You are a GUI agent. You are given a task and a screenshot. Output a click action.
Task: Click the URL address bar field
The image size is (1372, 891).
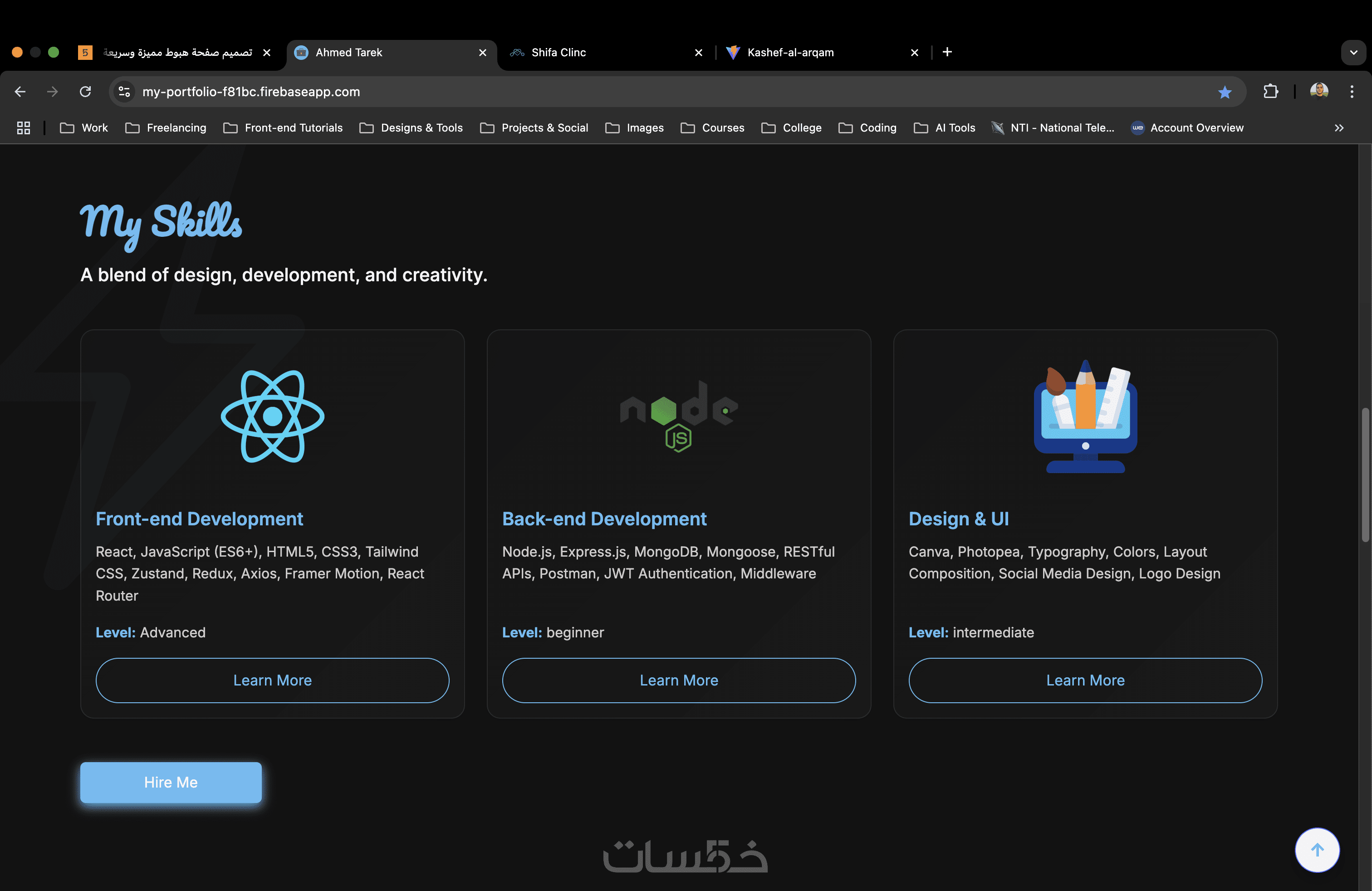click(634, 92)
